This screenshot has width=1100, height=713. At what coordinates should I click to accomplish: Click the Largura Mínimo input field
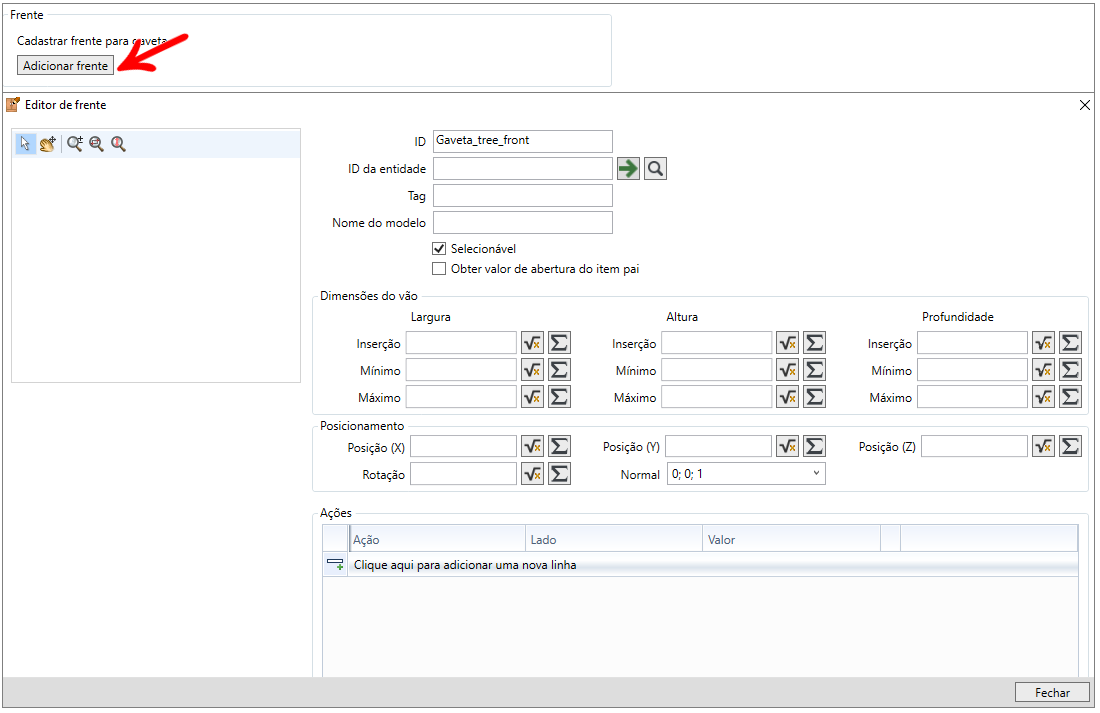point(461,370)
